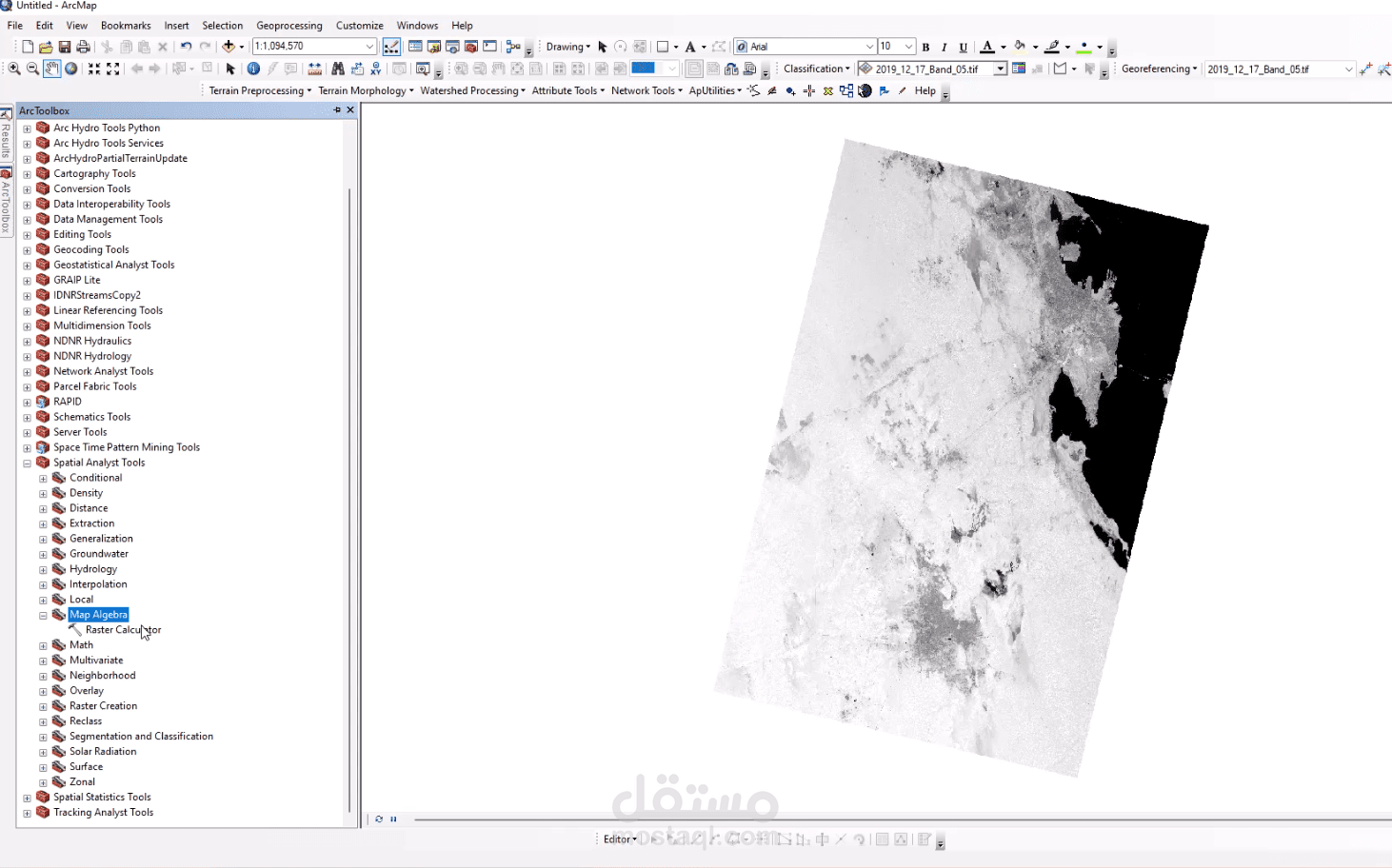
Task: Click the Fixed Zoom Out icon
Action: pos(113,69)
